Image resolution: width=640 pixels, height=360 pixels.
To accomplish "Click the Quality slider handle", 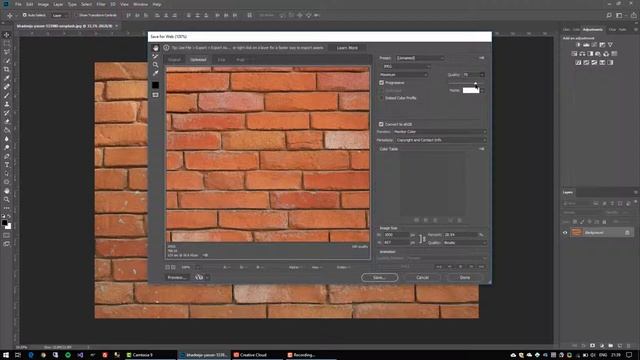I will click(x=476, y=84).
